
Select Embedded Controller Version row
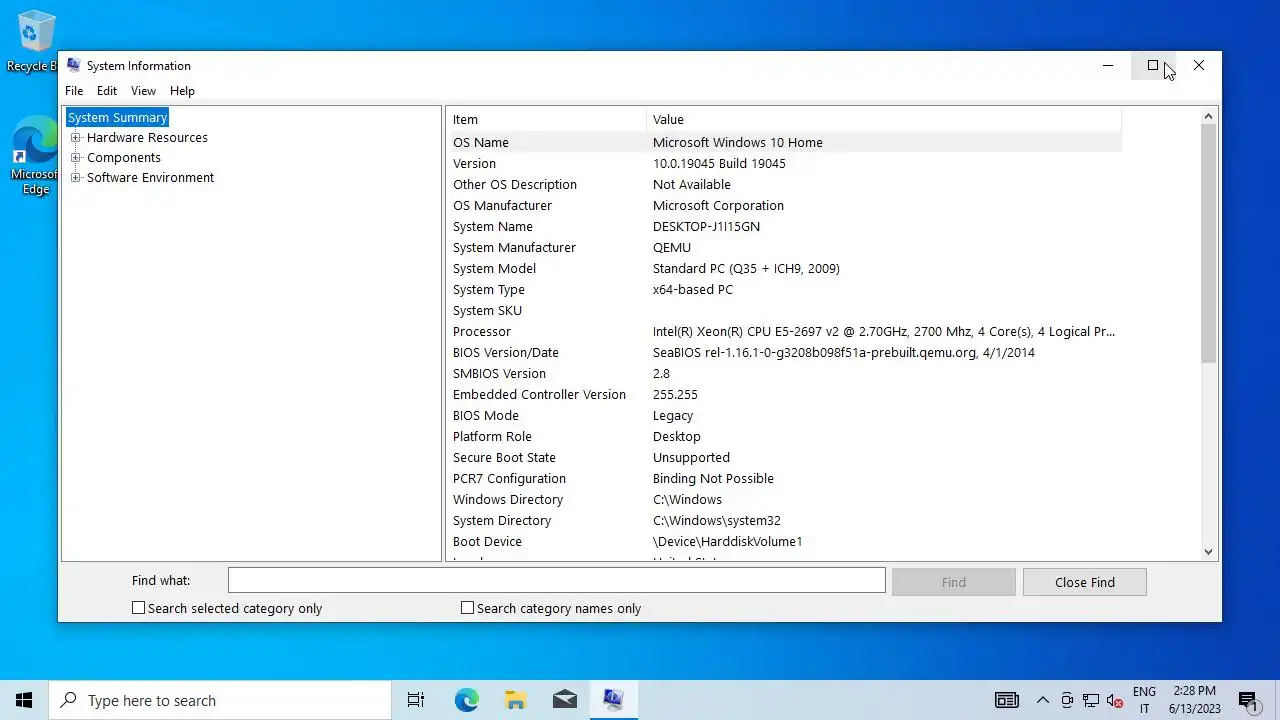click(784, 394)
